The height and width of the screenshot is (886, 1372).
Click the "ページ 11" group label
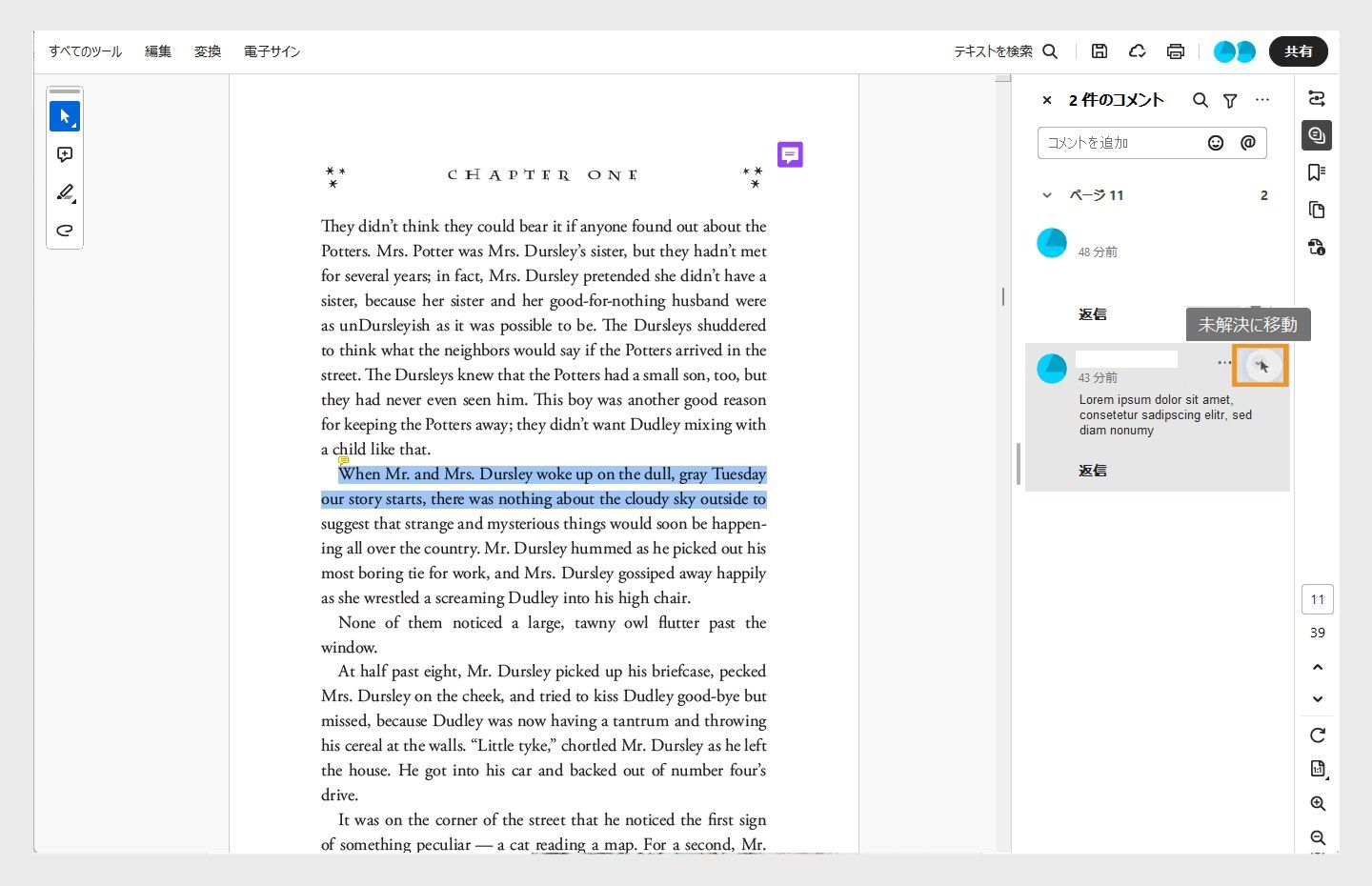pyautogui.click(x=1097, y=195)
